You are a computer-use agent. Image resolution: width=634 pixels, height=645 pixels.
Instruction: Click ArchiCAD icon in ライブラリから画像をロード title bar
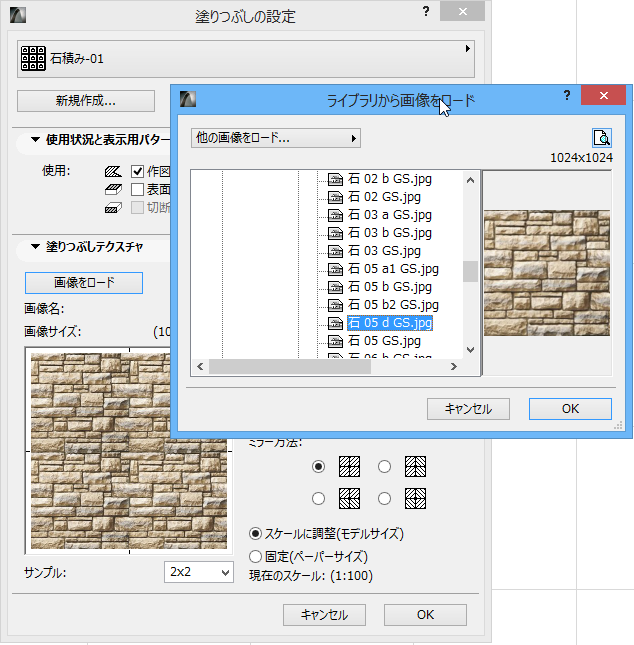click(188, 99)
